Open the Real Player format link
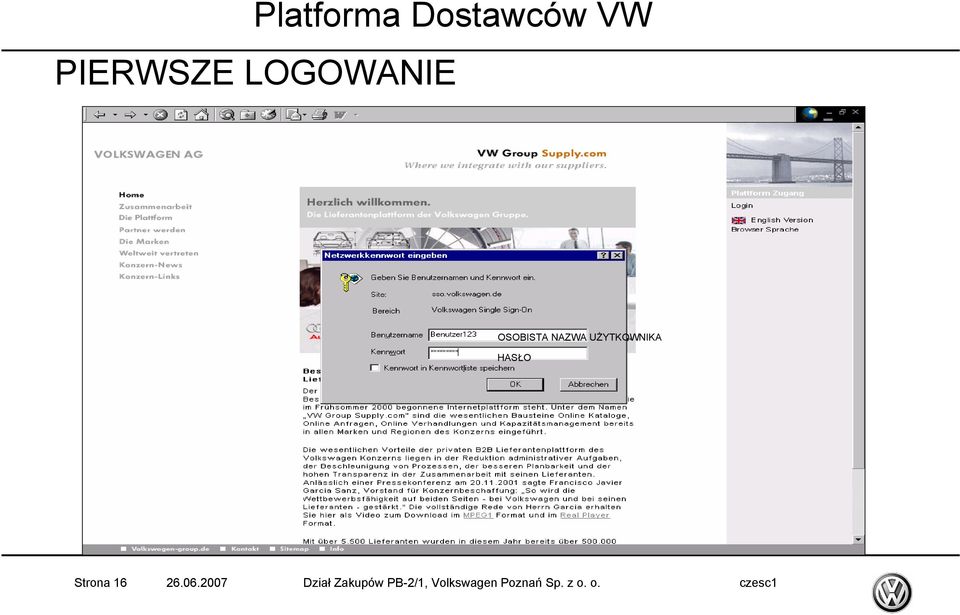Screen dimensions: 960x615 click(585, 515)
